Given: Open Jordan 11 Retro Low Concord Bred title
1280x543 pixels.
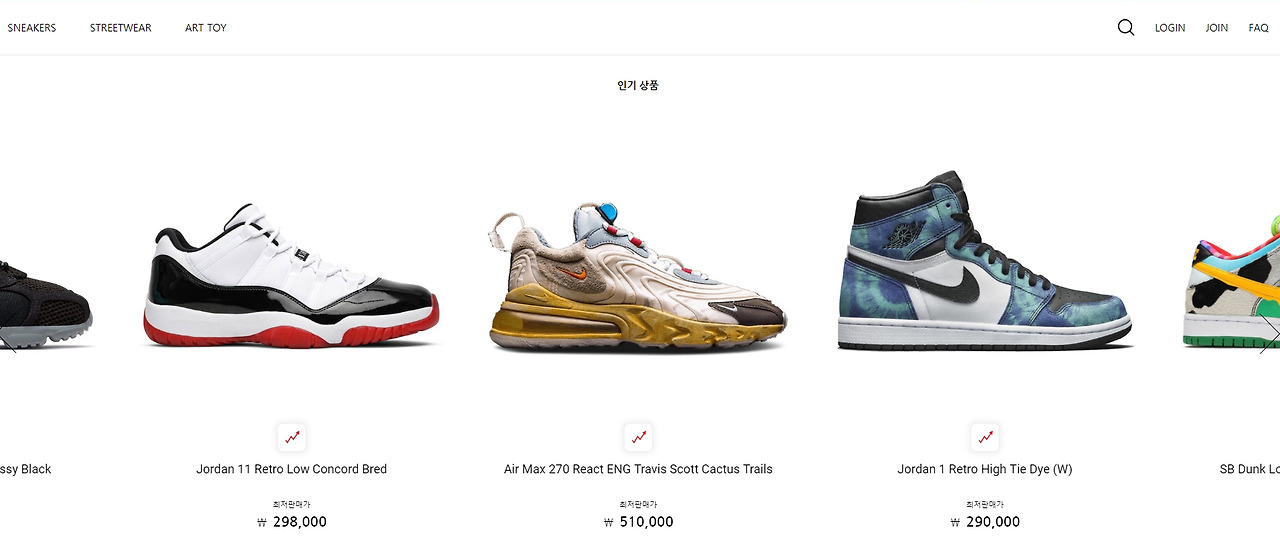Looking at the screenshot, I should tap(292, 469).
